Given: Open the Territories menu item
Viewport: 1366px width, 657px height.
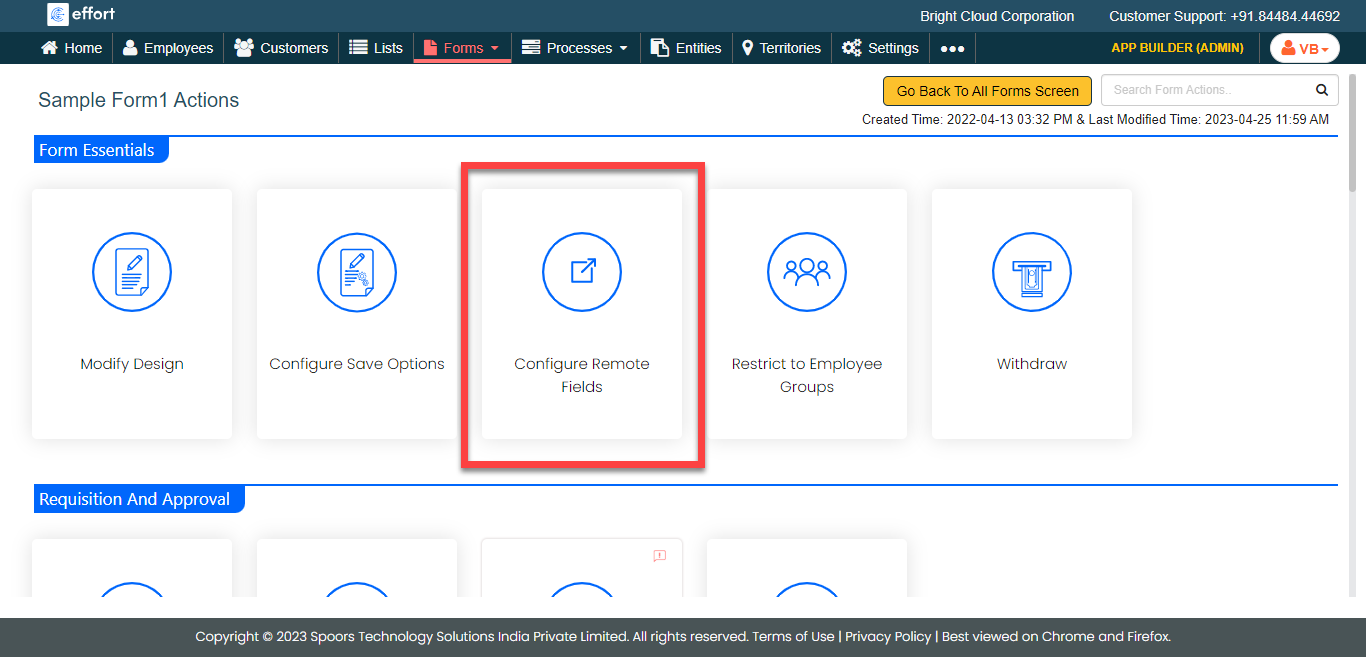Looking at the screenshot, I should 781,48.
